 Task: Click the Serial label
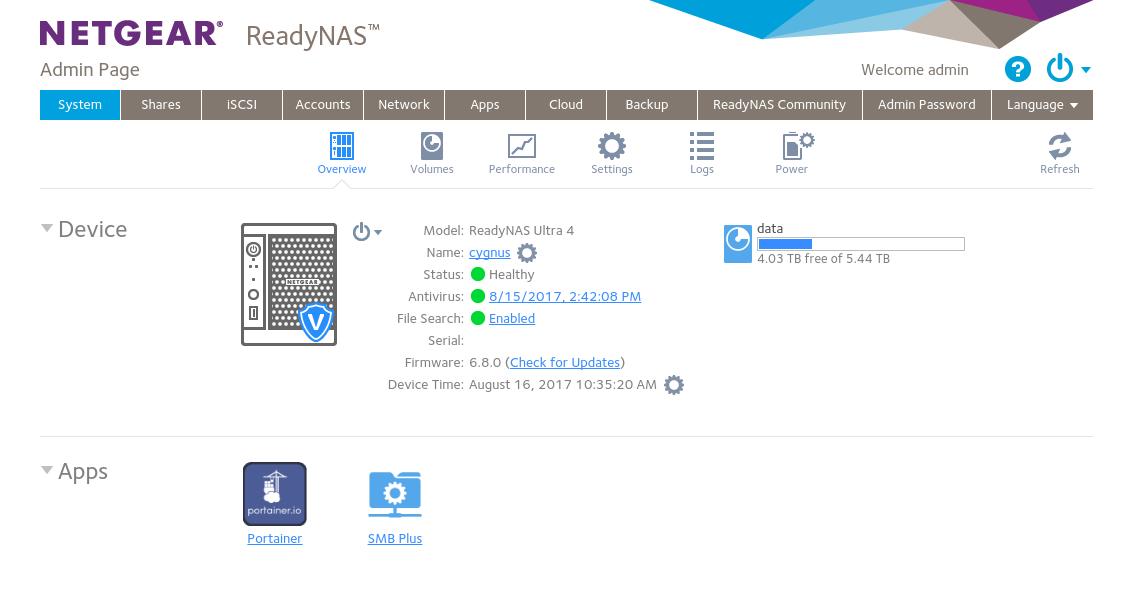click(x=445, y=341)
